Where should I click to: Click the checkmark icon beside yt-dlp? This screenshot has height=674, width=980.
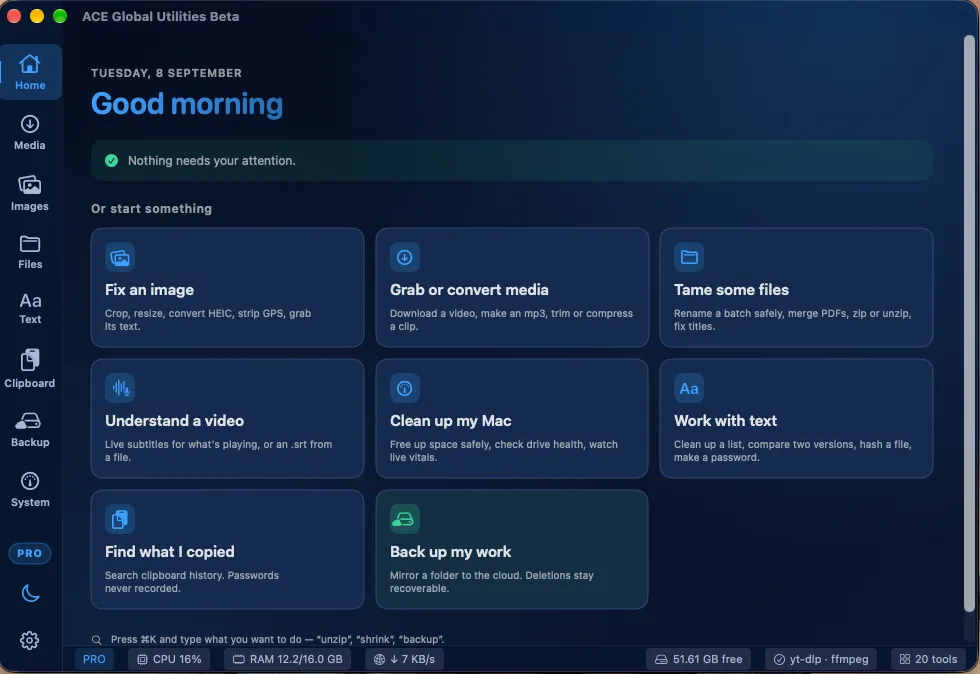(779, 660)
